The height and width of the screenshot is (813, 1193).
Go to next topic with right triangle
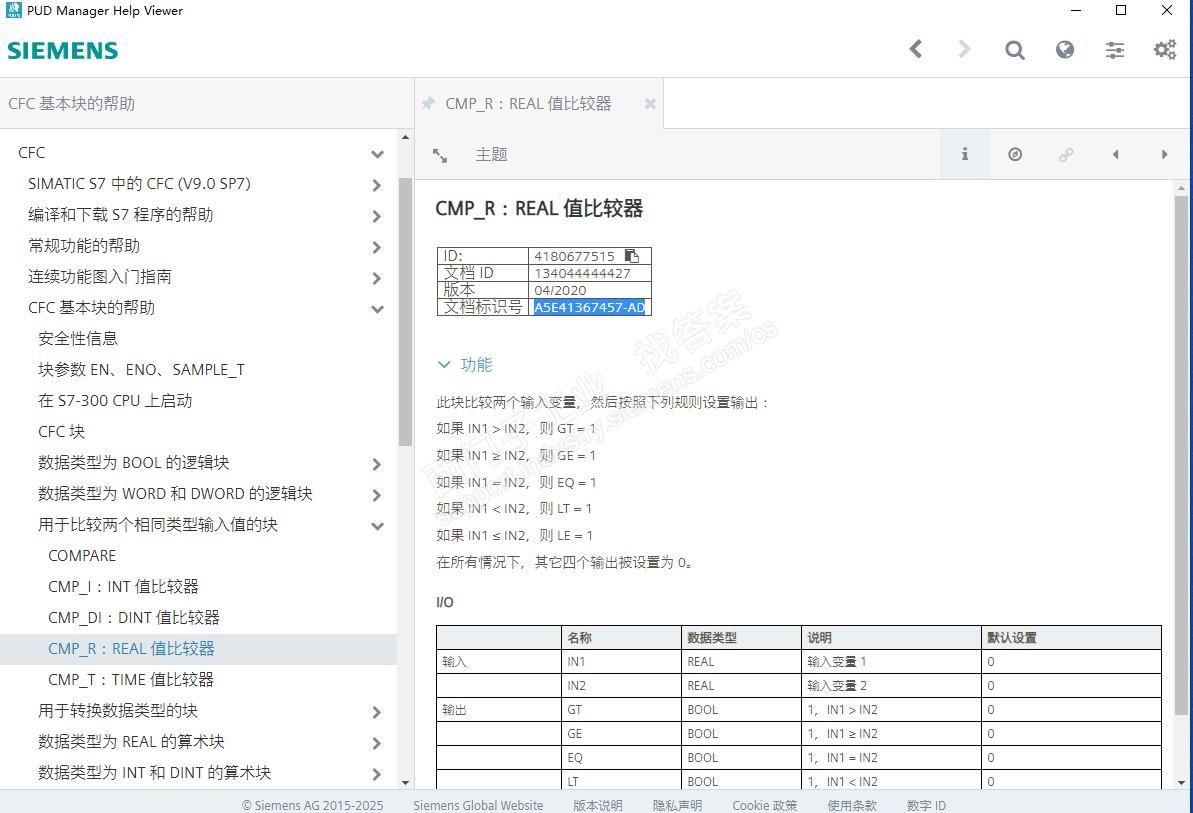coord(1164,154)
